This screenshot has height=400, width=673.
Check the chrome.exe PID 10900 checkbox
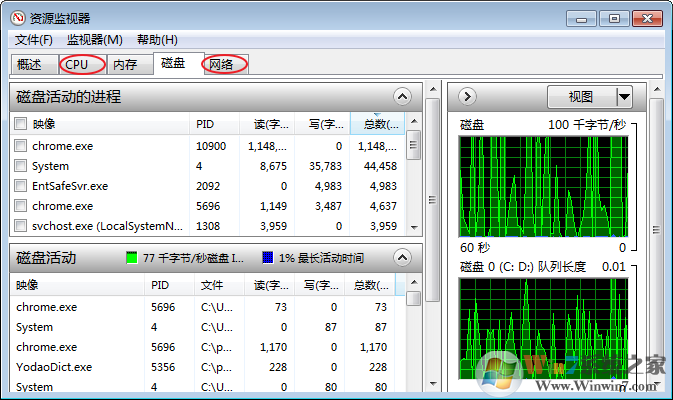[x=20, y=145]
